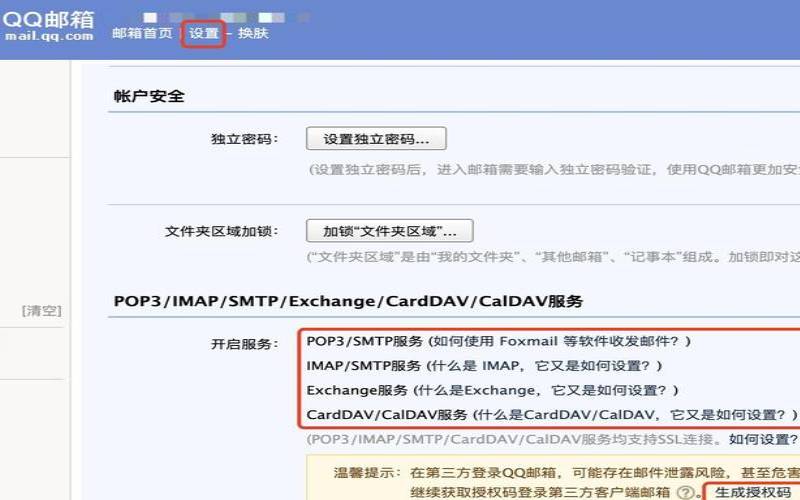Go to 邮箱首页 in header

(142, 33)
